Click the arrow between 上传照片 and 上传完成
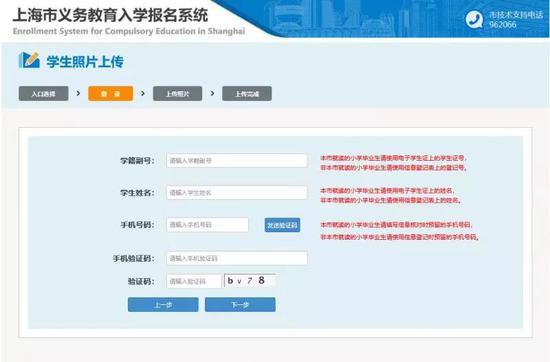550x362 pixels. point(212,93)
